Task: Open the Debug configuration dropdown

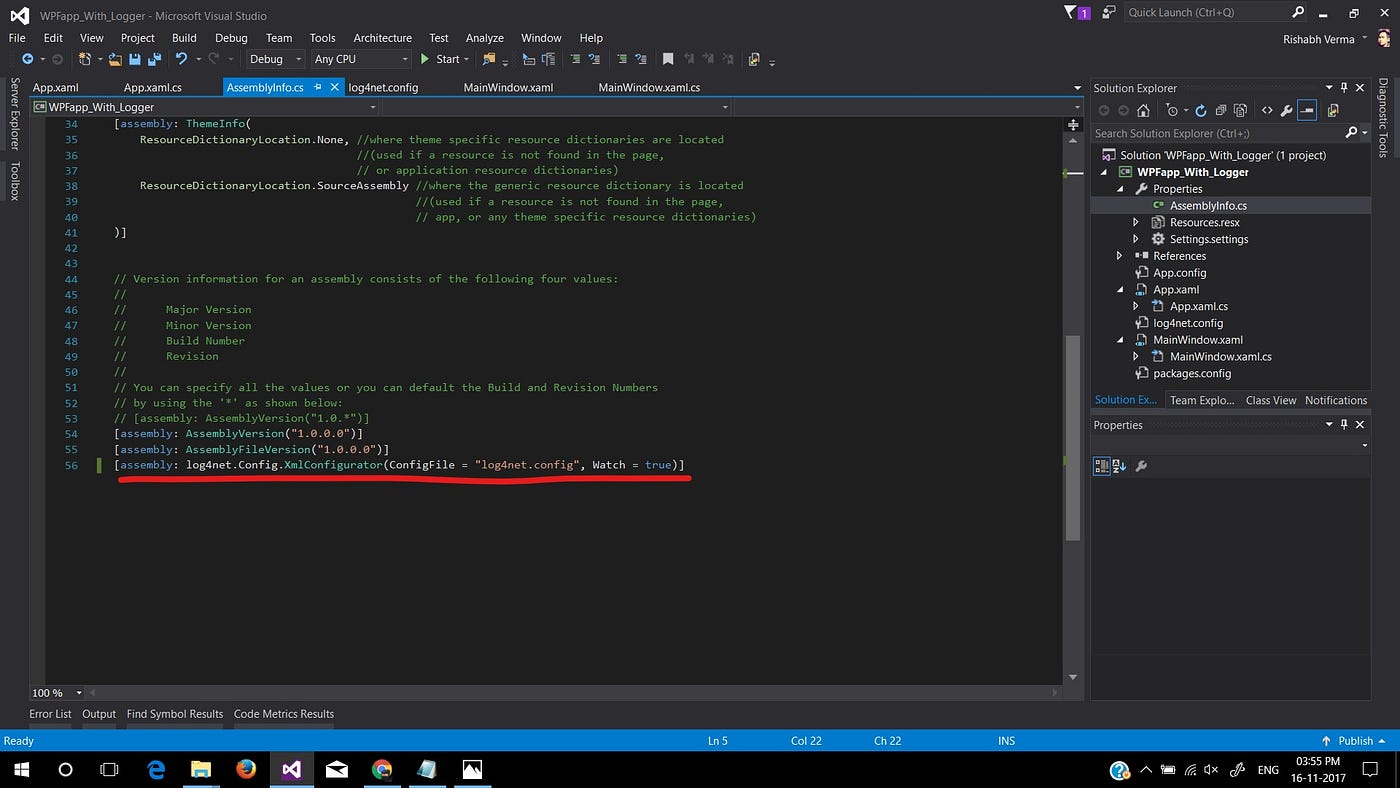Action: coord(275,59)
